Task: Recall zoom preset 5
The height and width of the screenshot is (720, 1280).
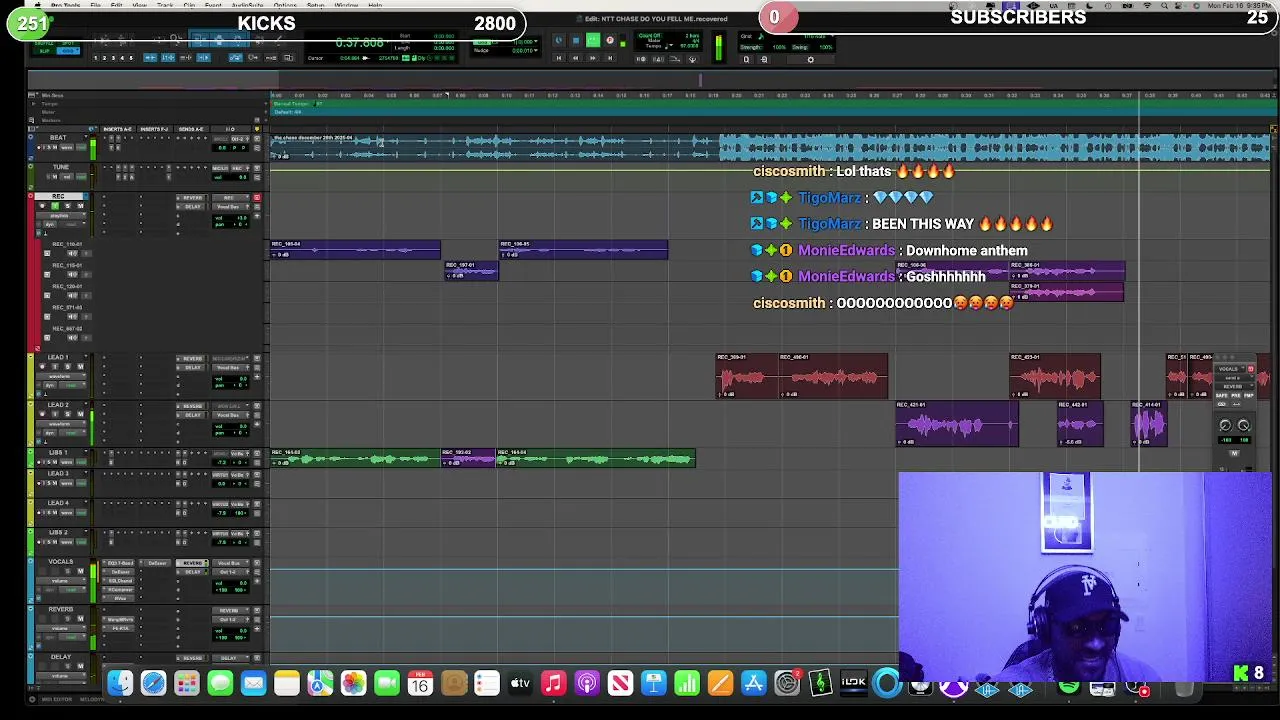Action: 129,58
